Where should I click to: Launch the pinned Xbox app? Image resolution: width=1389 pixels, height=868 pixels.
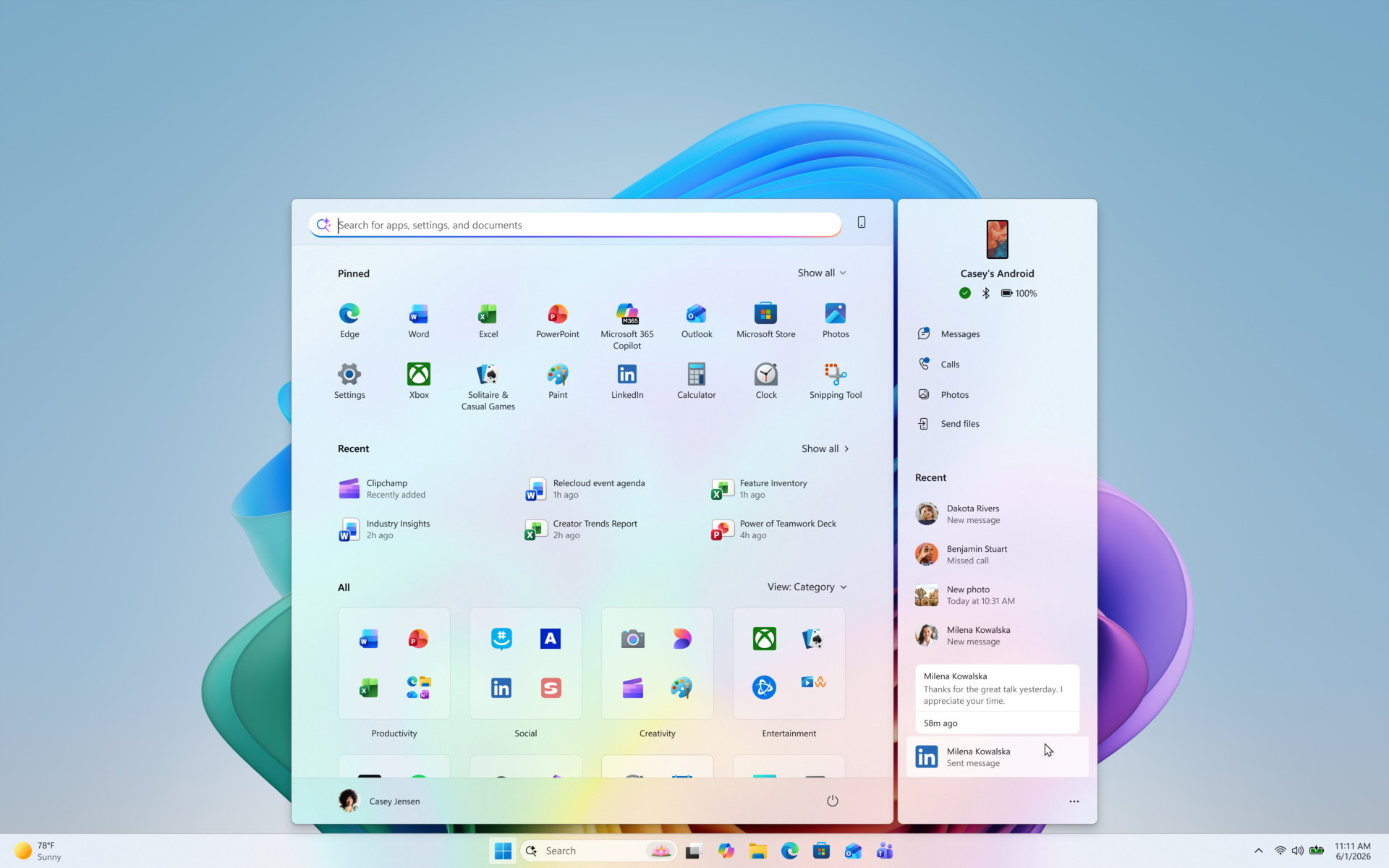pos(419,381)
